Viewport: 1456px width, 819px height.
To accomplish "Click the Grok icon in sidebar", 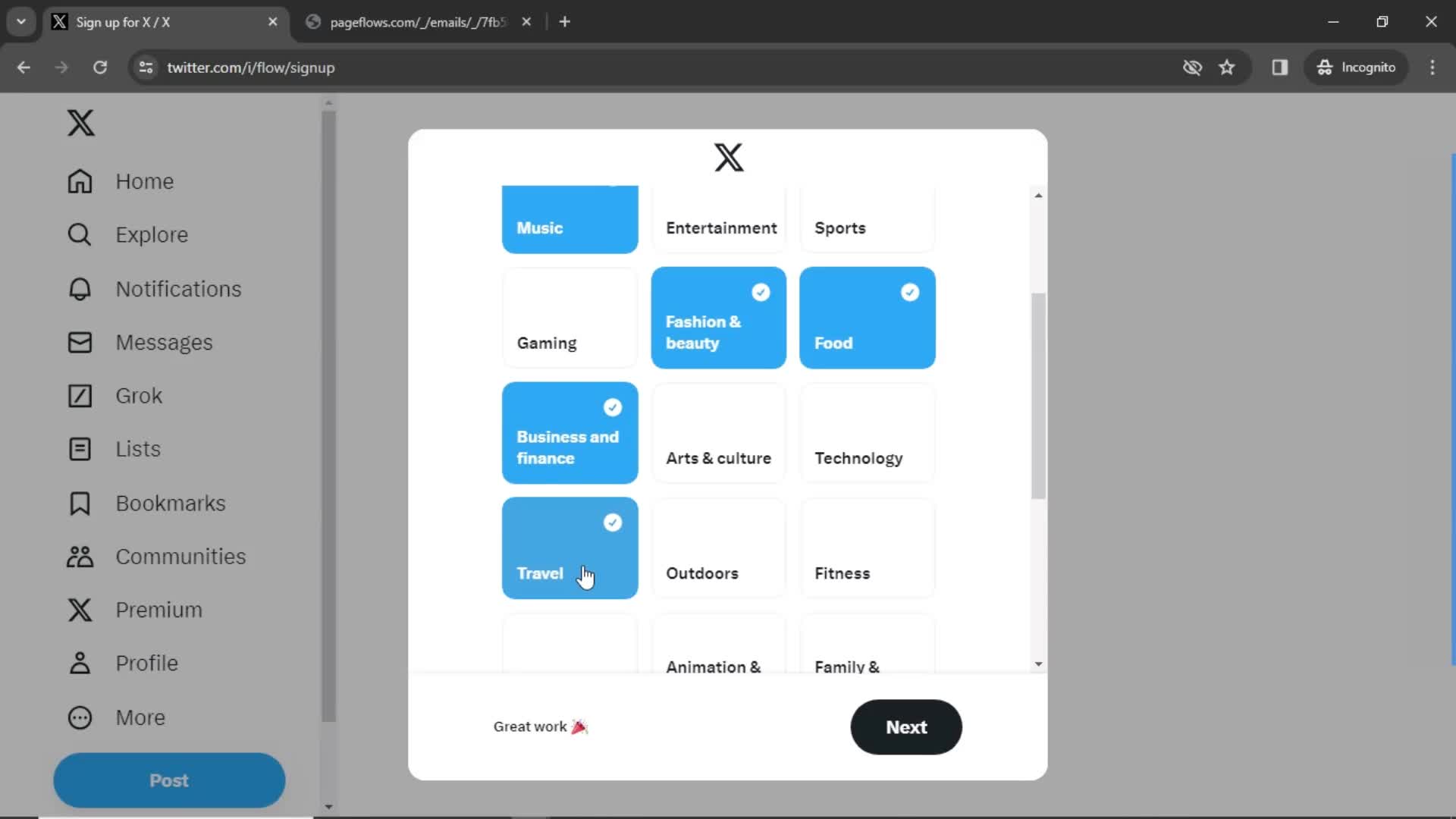I will [80, 395].
